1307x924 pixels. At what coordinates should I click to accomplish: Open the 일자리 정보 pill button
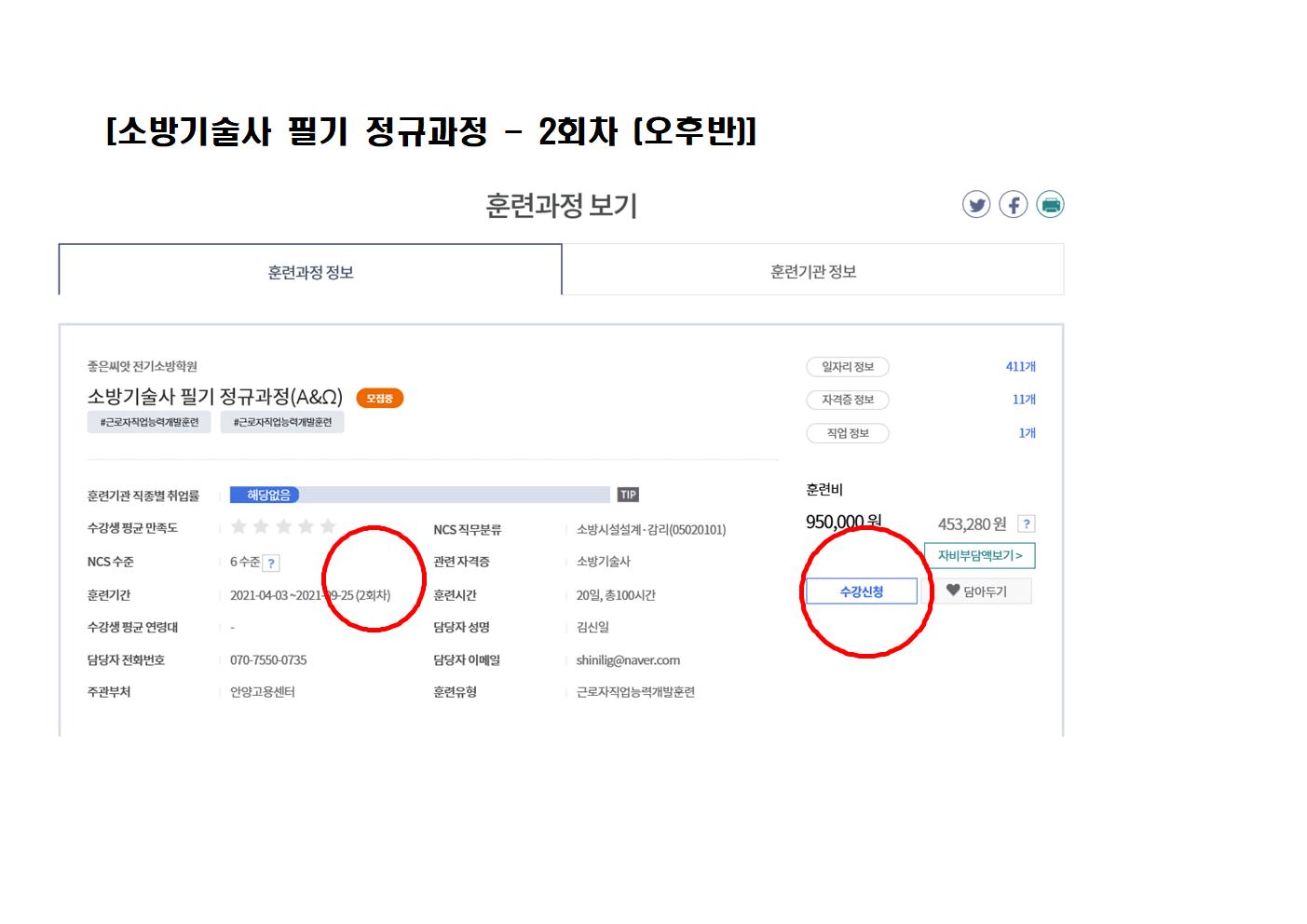848,367
